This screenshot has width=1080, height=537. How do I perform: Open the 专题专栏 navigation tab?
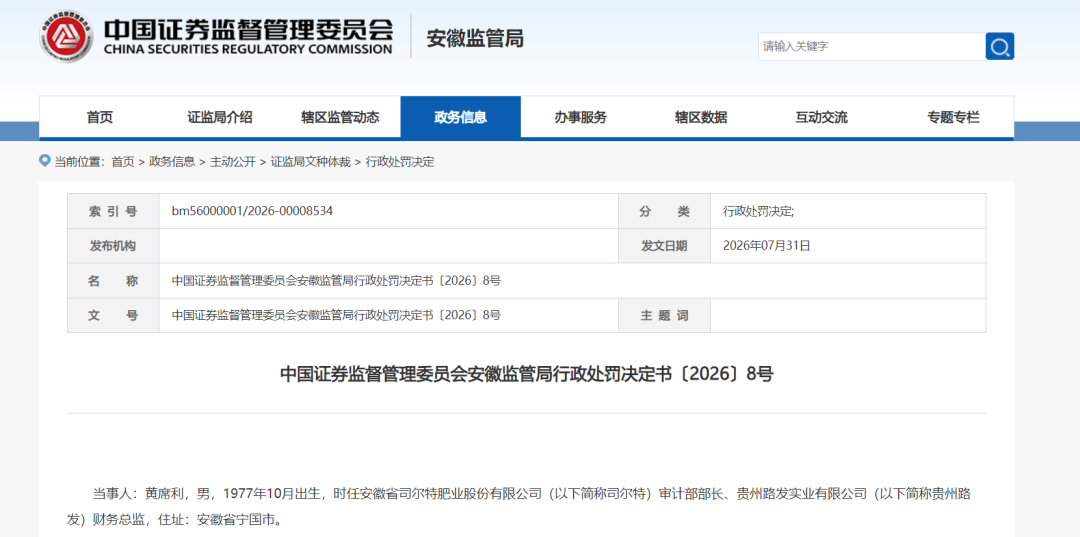pyautogui.click(x=953, y=117)
